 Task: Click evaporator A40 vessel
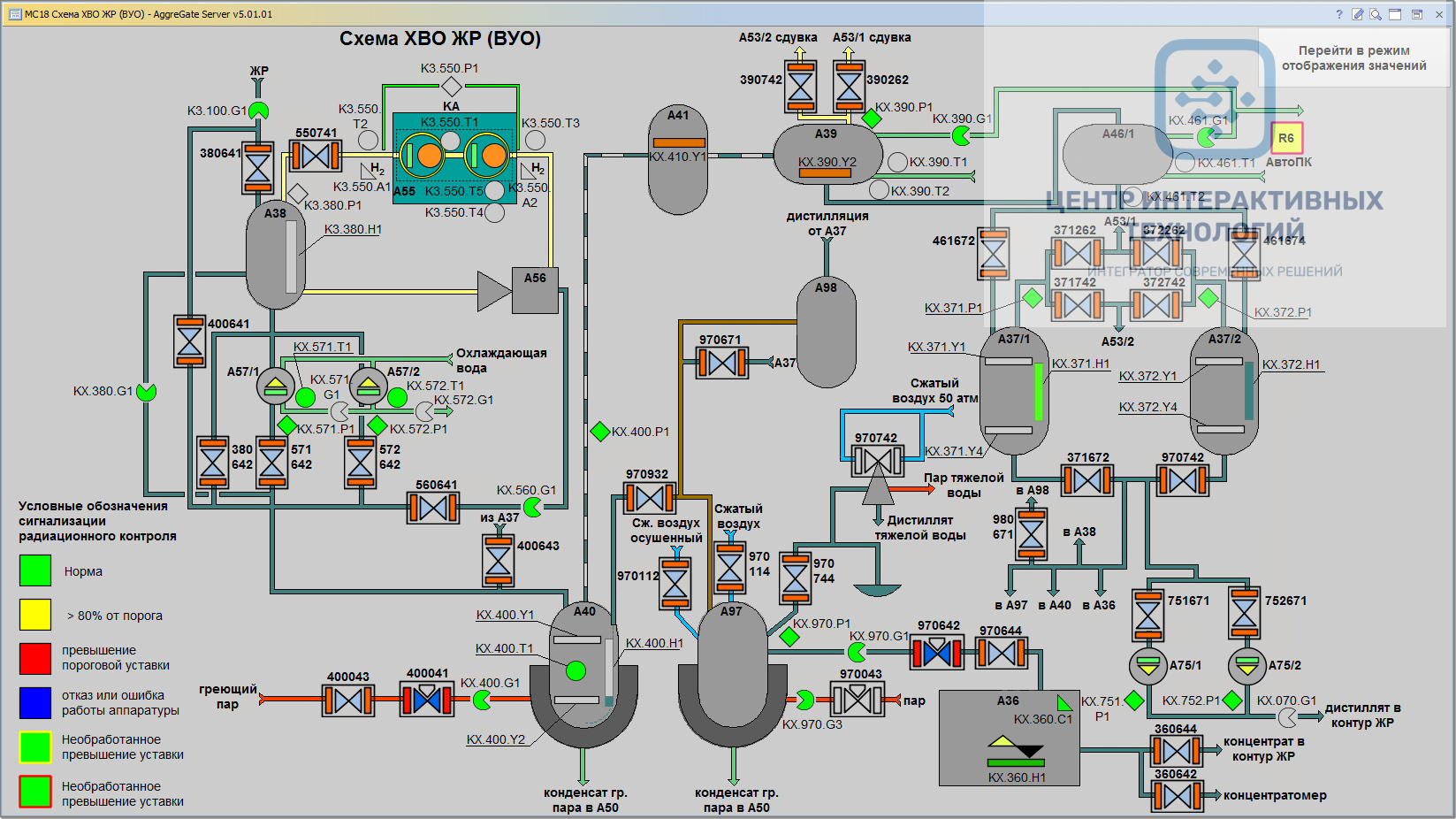pyautogui.click(x=583, y=676)
